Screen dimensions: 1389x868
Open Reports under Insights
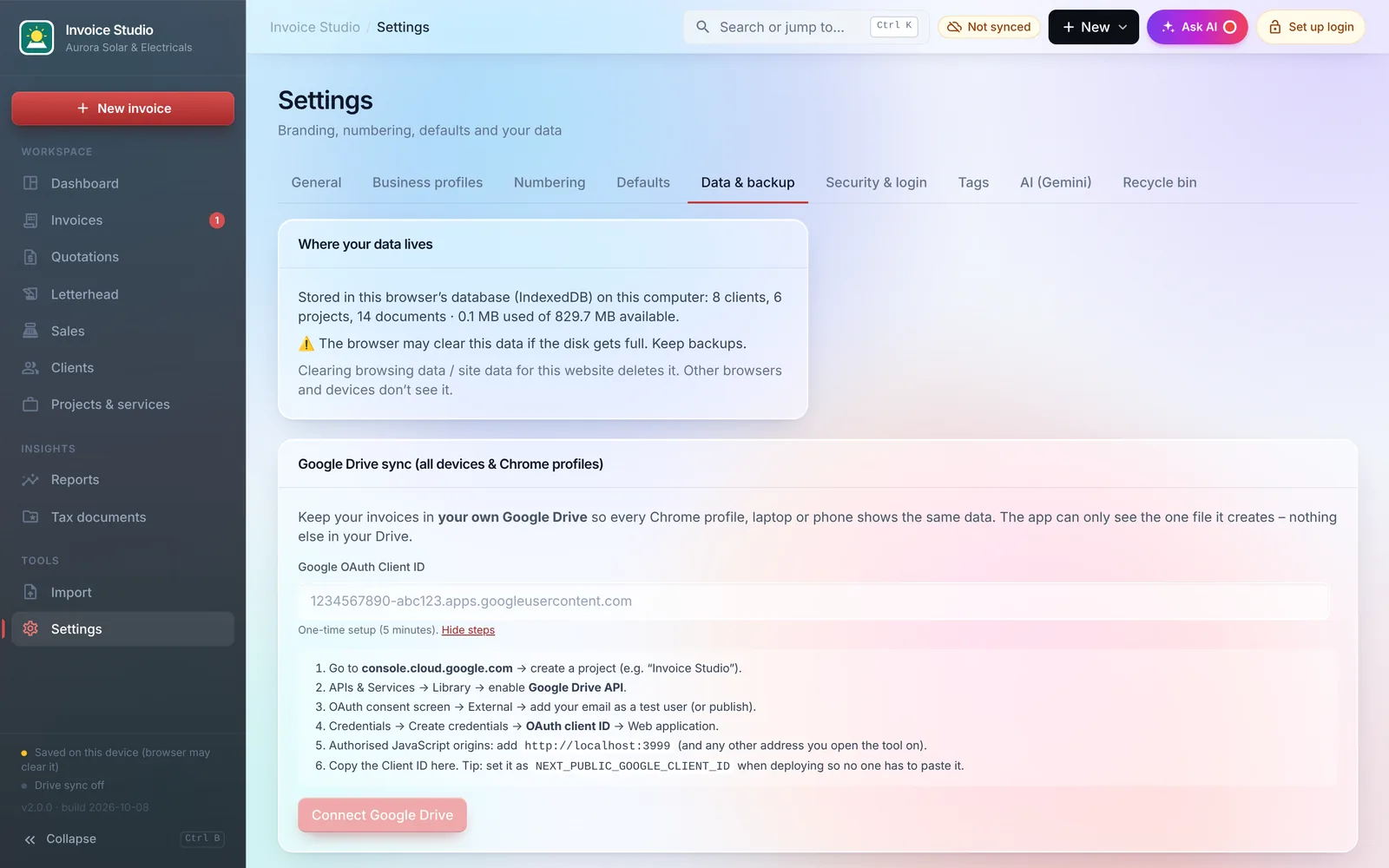[122, 480]
